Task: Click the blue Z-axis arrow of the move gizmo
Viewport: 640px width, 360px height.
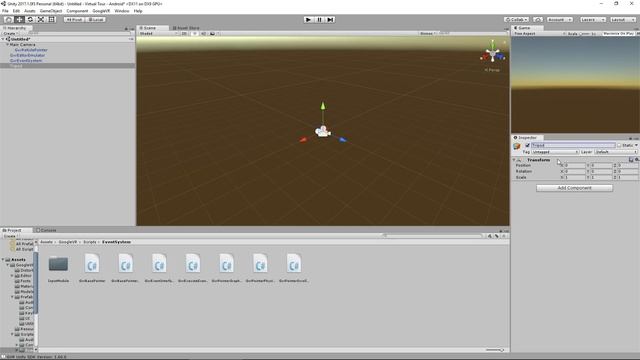Action: point(342,140)
